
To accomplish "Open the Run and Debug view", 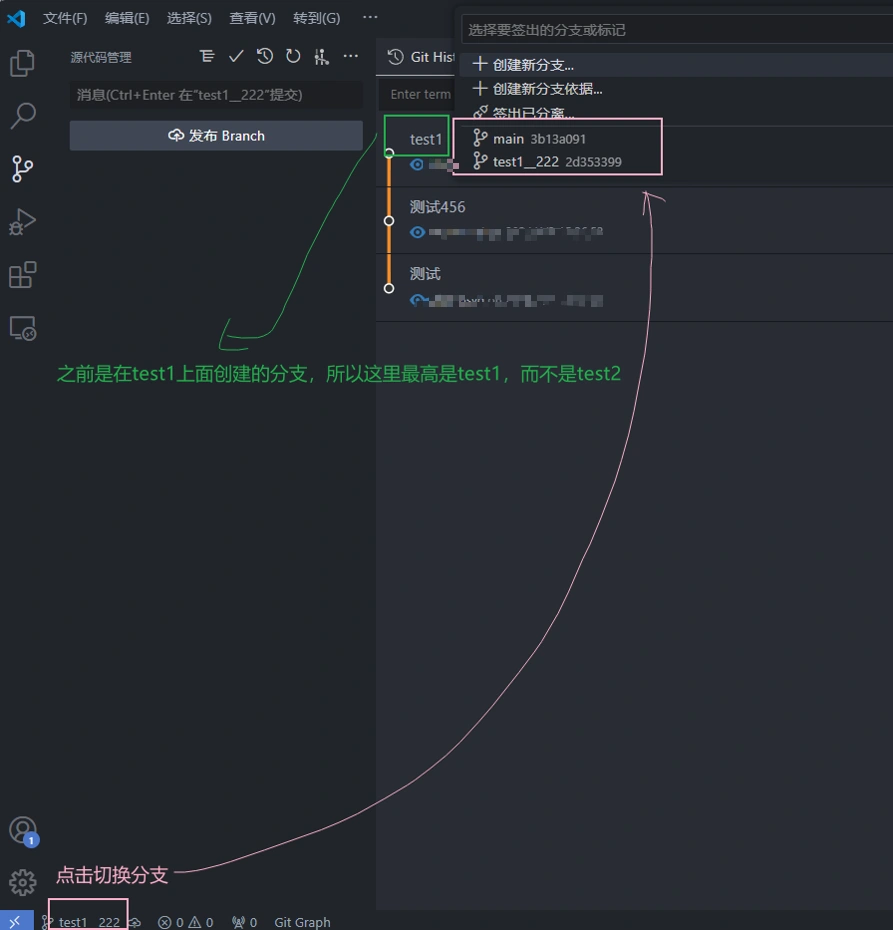I will pyautogui.click(x=23, y=222).
